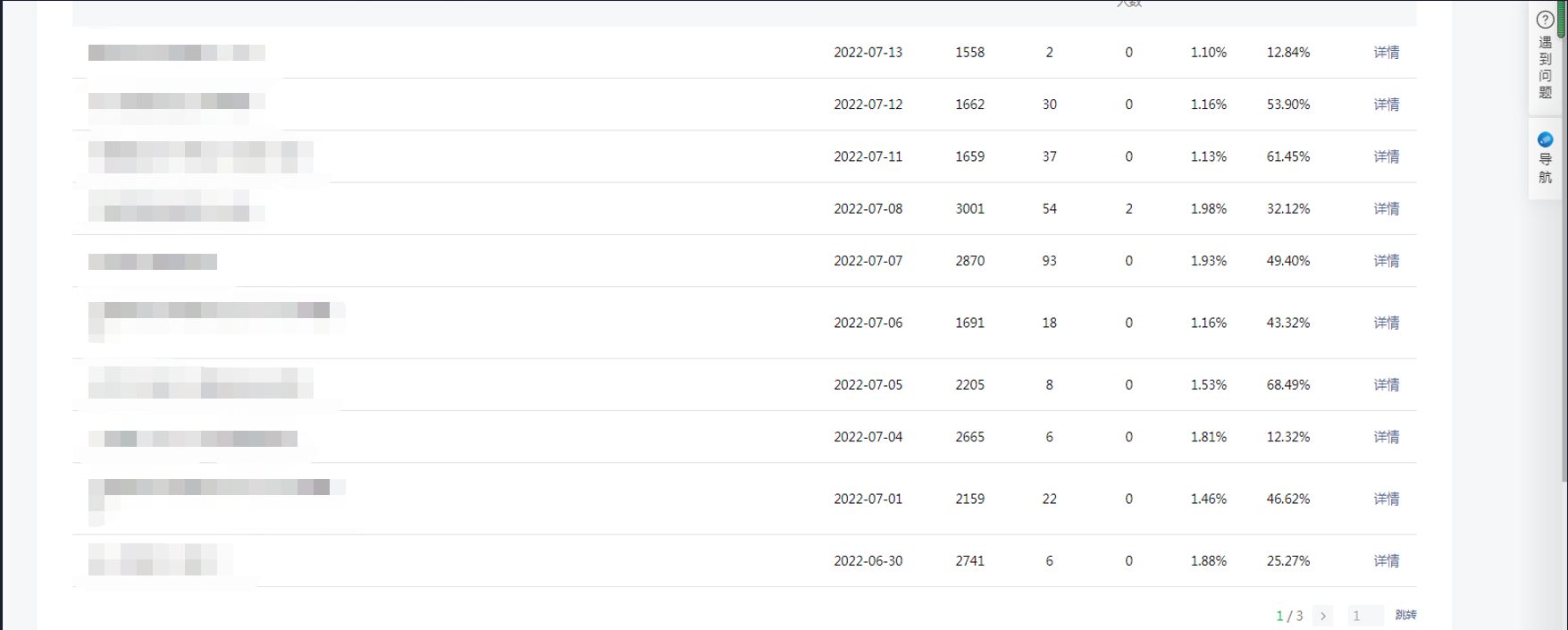The image size is (1568, 630).
Task: Click the 61.45% value cell
Action: (x=1287, y=156)
